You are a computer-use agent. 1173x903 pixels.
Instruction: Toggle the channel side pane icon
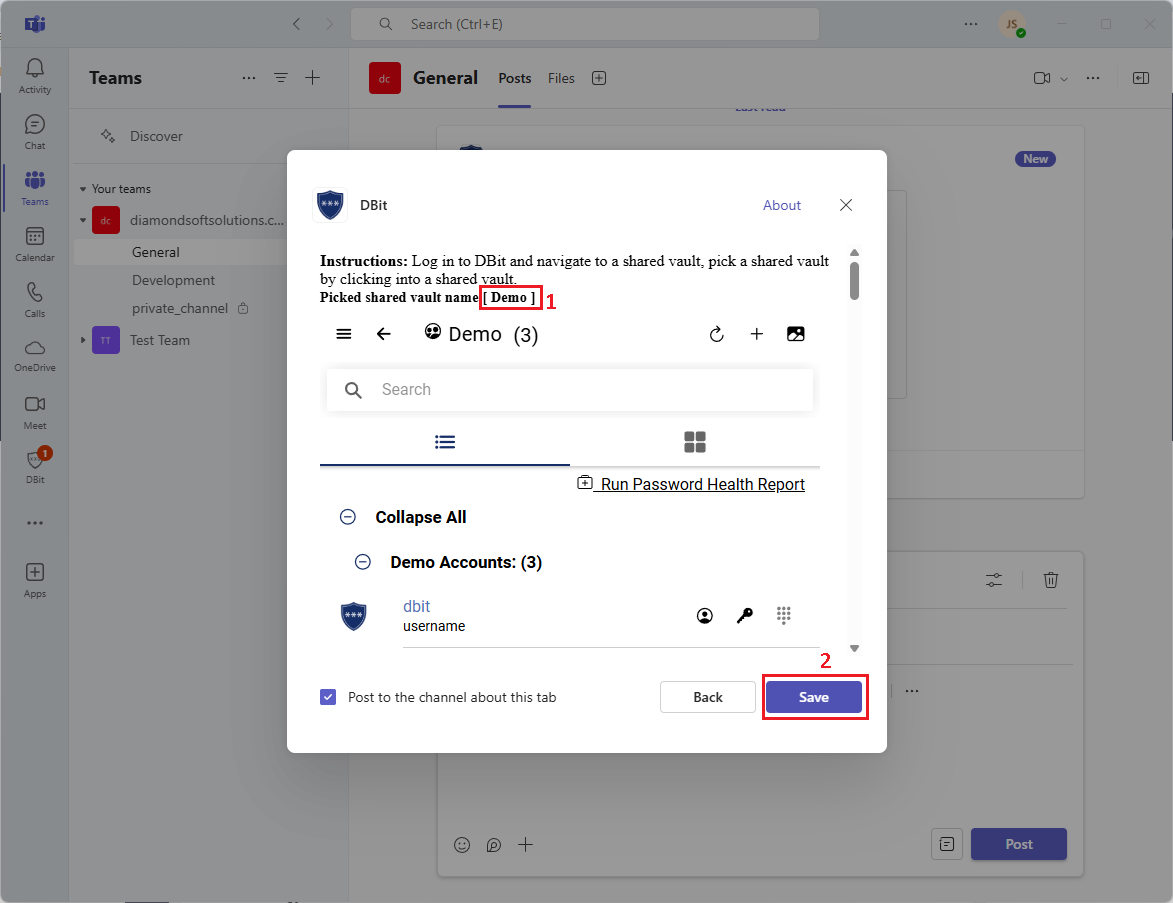pyautogui.click(x=1141, y=79)
